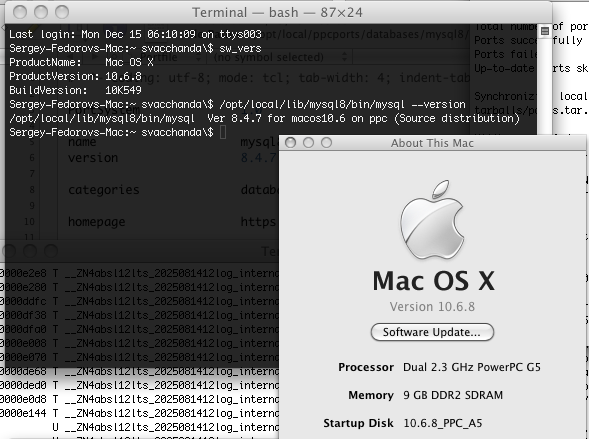
Task: Click the Processor label in About This Mac
Action: click(x=366, y=367)
